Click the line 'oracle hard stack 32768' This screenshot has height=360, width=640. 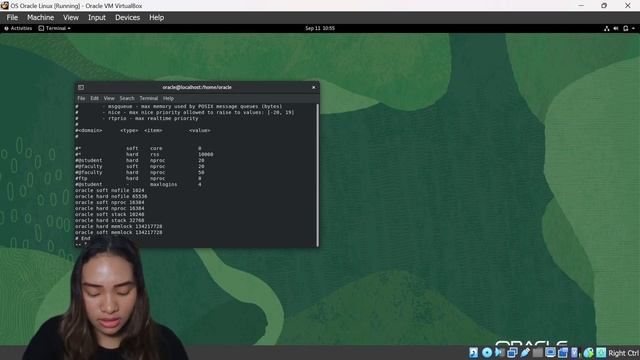pos(109,220)
